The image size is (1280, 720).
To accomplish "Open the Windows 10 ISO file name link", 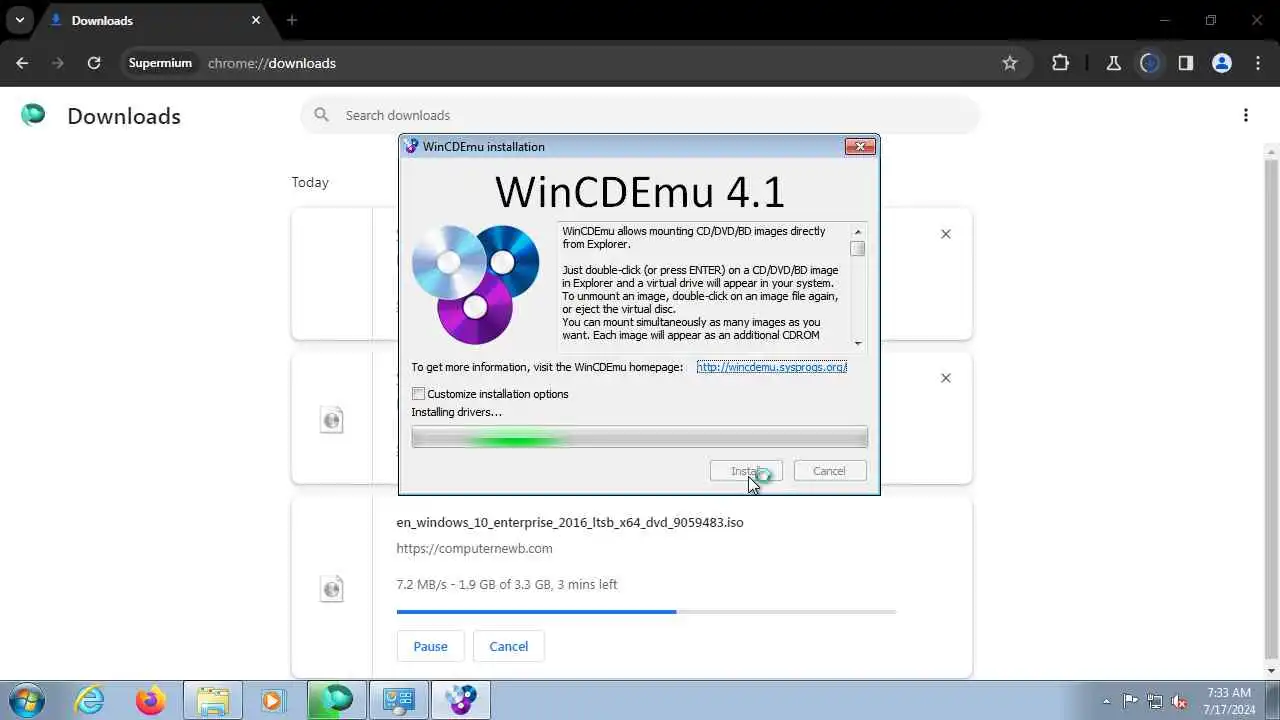I will (570, 522).
